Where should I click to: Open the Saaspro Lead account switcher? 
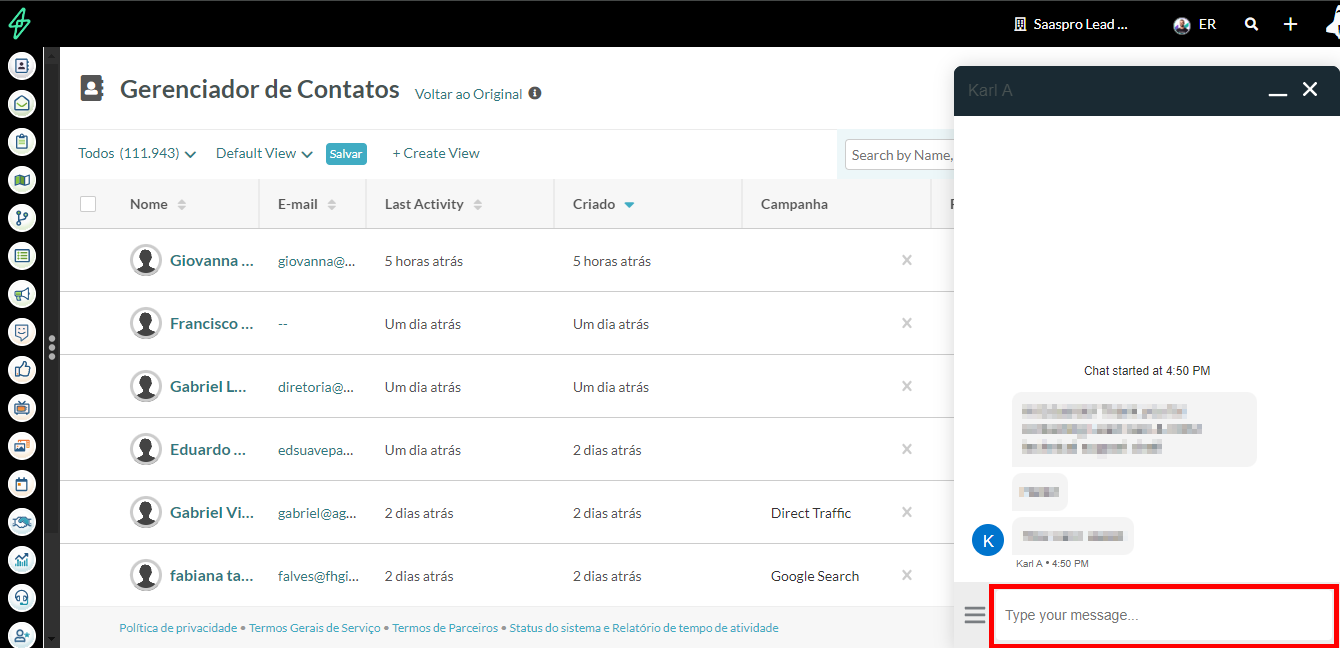click(x=1071, y=24)
